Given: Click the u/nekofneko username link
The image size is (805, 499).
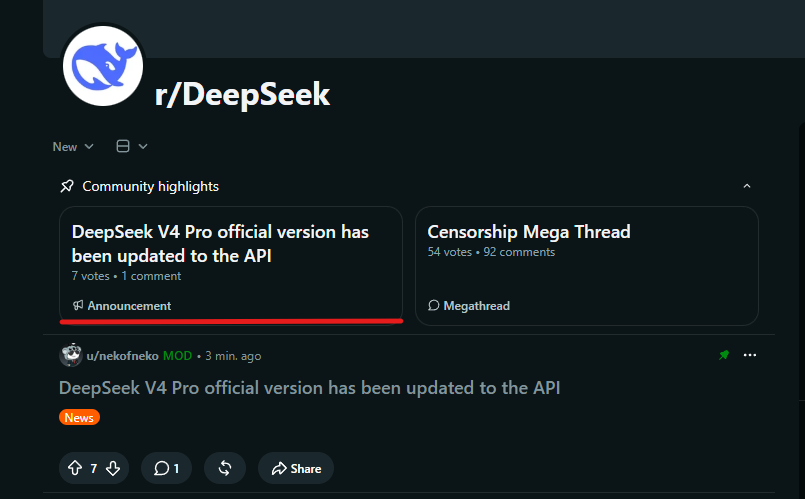Looking at the screenshot, I should point(122,356).
